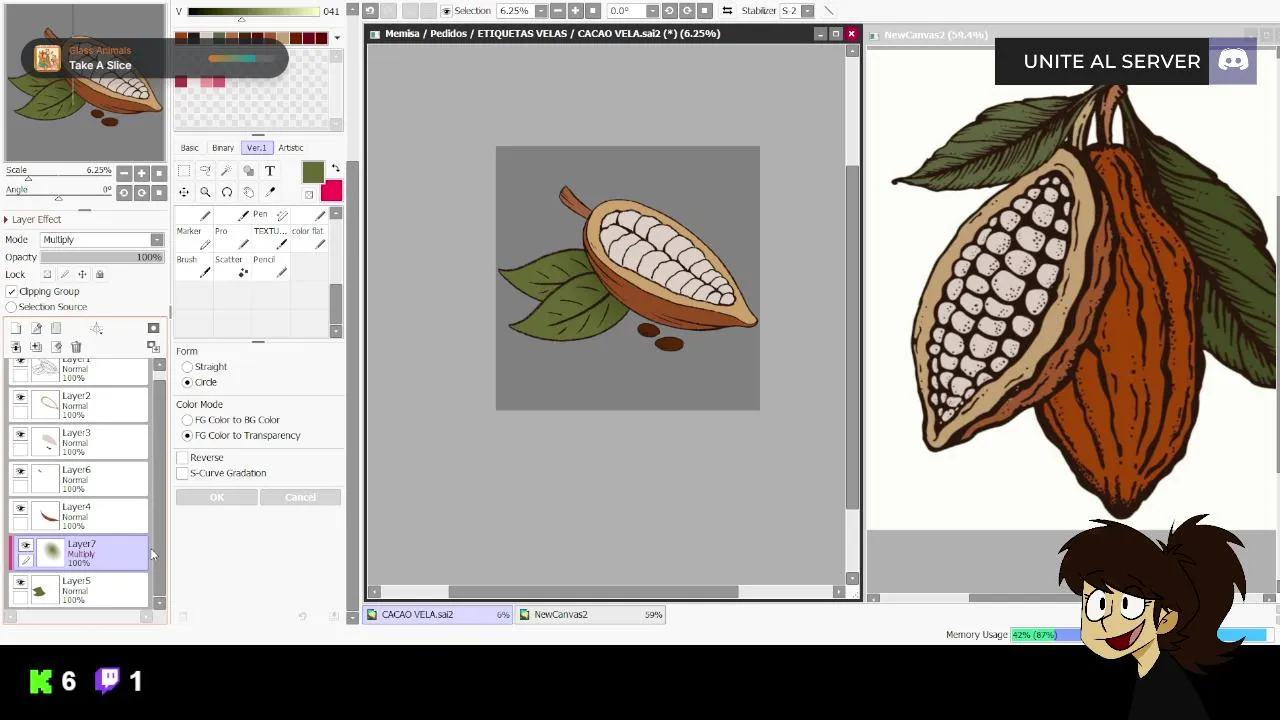Click the transparent color toggle icon
The width and height of the screenshot is (1280, 720).
pos(309,194)
